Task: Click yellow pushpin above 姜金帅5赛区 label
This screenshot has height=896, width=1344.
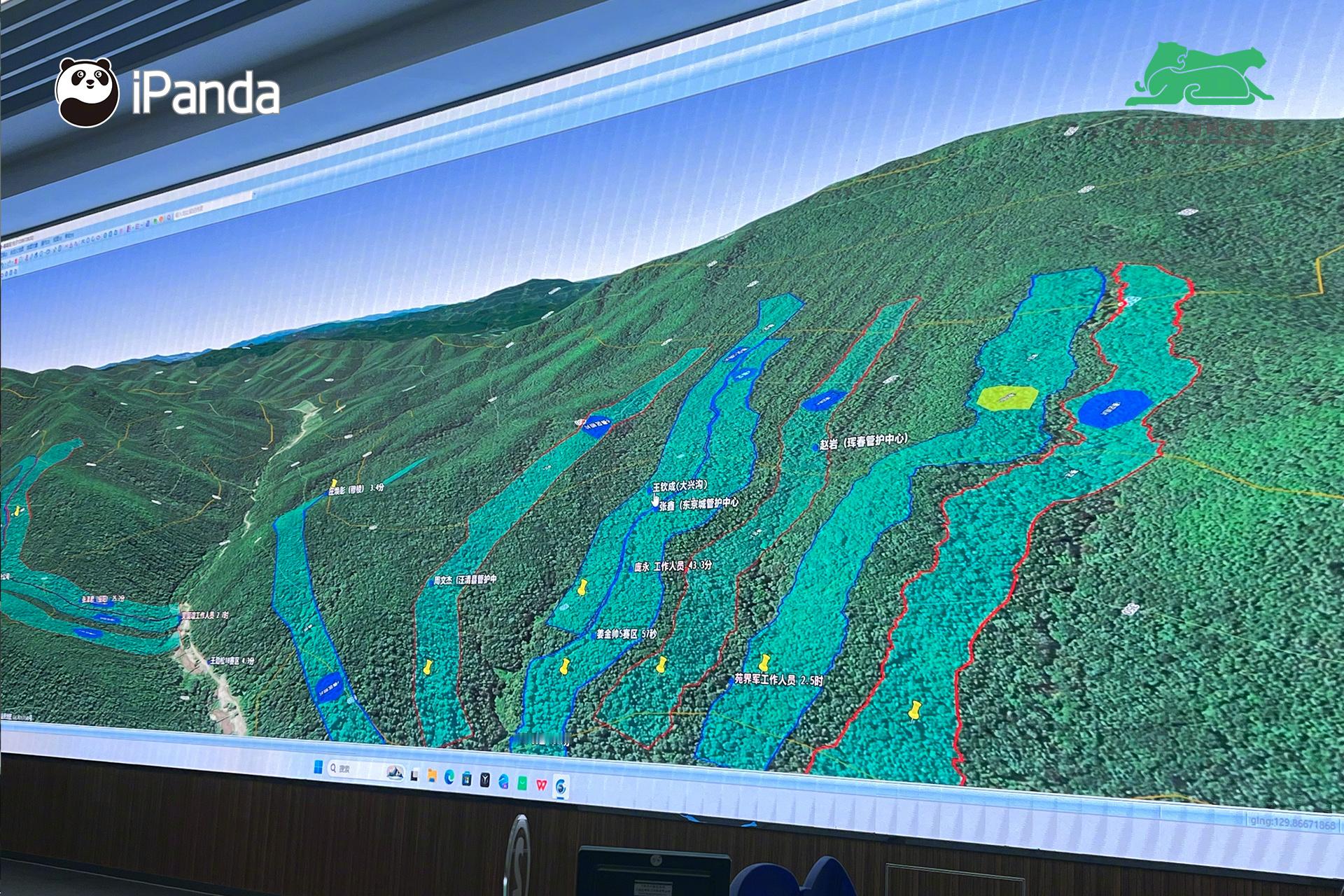Action: point(581,587)
